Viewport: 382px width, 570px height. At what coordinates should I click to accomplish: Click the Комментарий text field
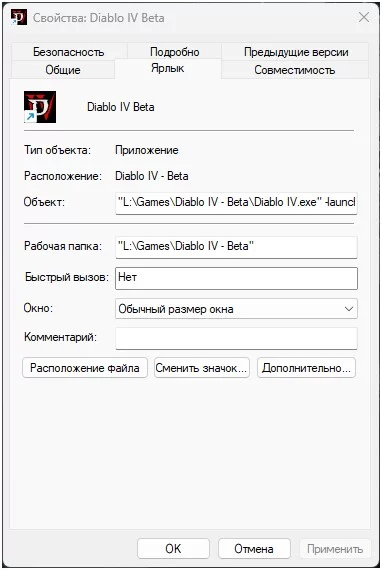point(236,338)
